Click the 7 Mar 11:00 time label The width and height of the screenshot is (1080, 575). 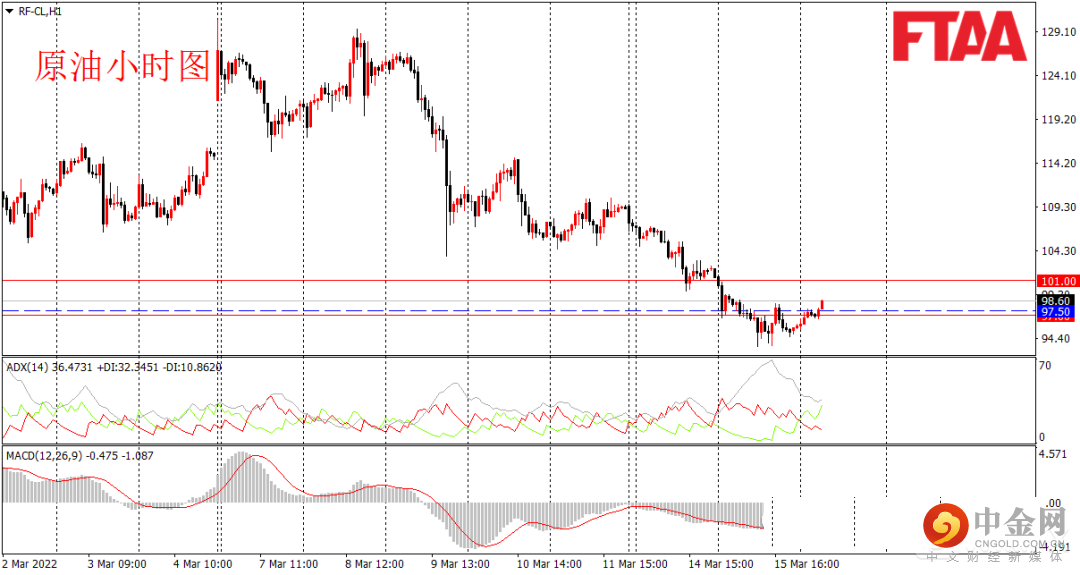[x=289, y=564]
